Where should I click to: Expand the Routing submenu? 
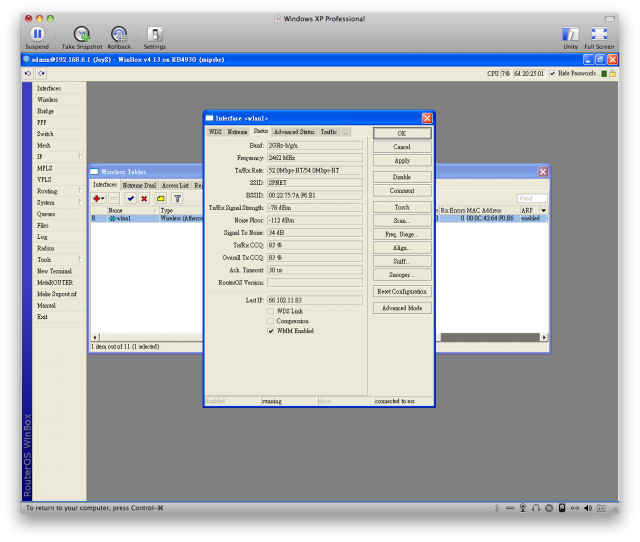pyautogui.click(x=80, y=191)
